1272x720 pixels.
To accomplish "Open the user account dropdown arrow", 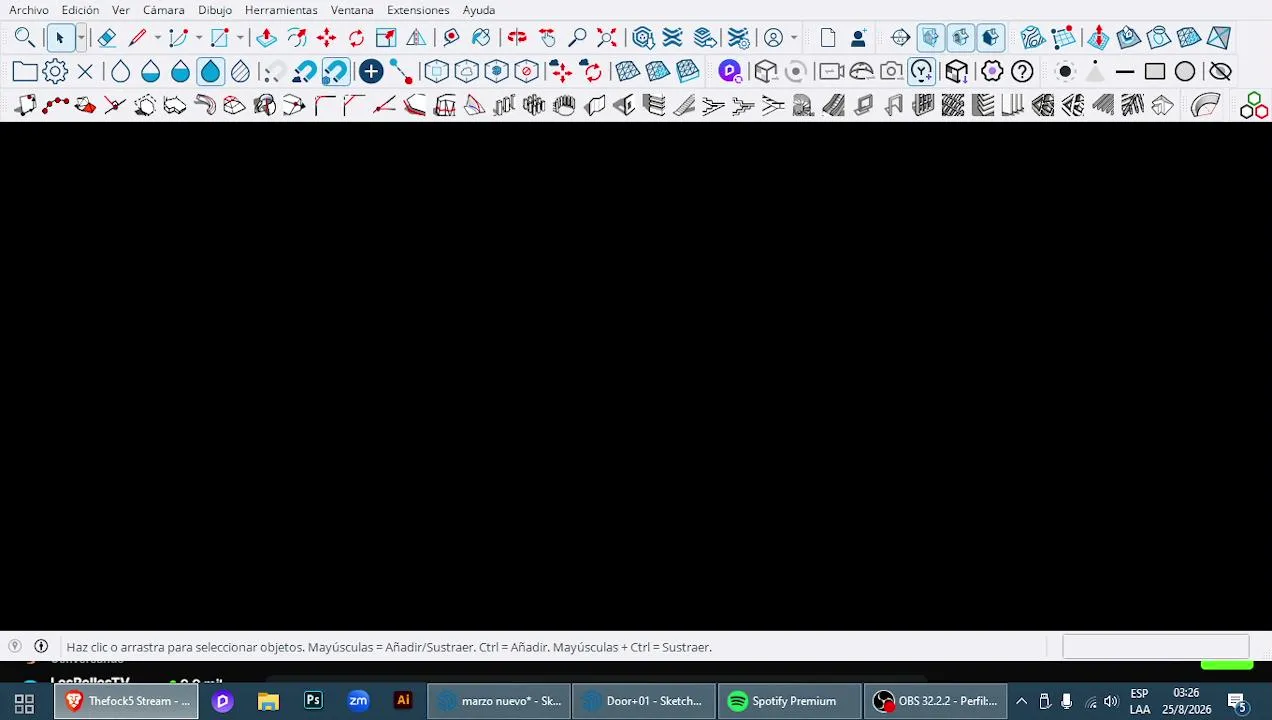I will 794,38.
